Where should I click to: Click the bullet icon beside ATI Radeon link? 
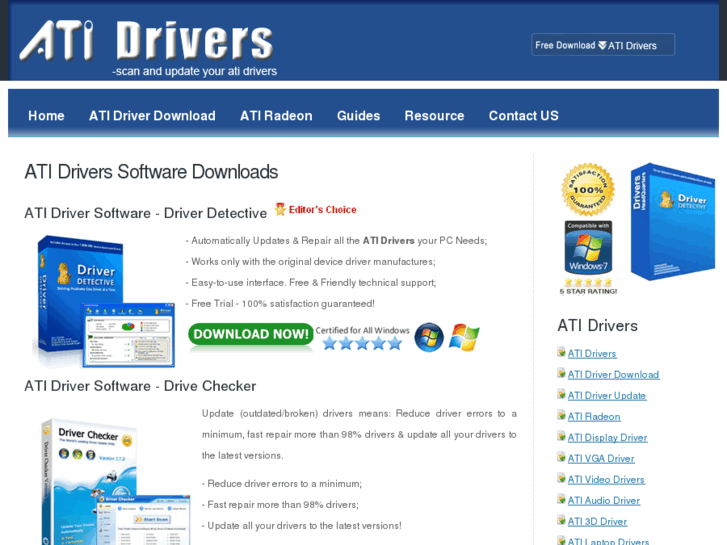[561, 415]
